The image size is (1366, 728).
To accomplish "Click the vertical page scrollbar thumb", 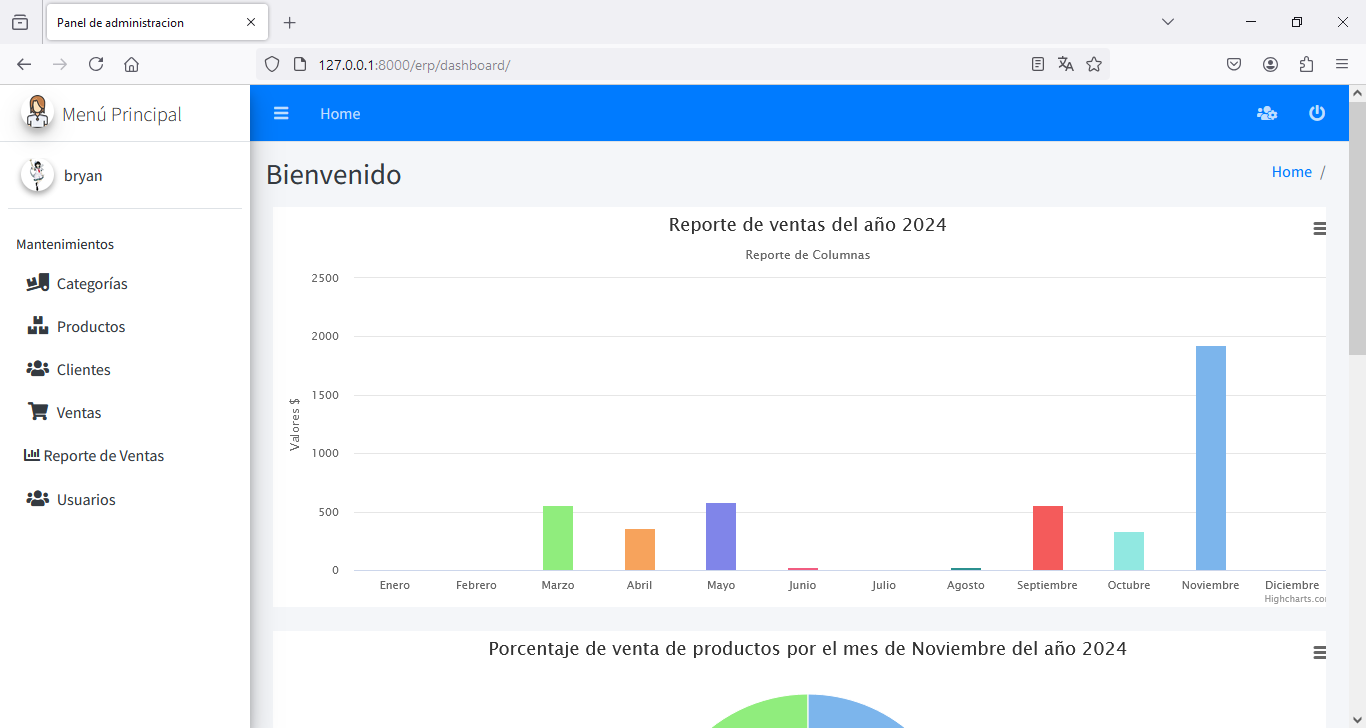I will tap(1357, 228).
